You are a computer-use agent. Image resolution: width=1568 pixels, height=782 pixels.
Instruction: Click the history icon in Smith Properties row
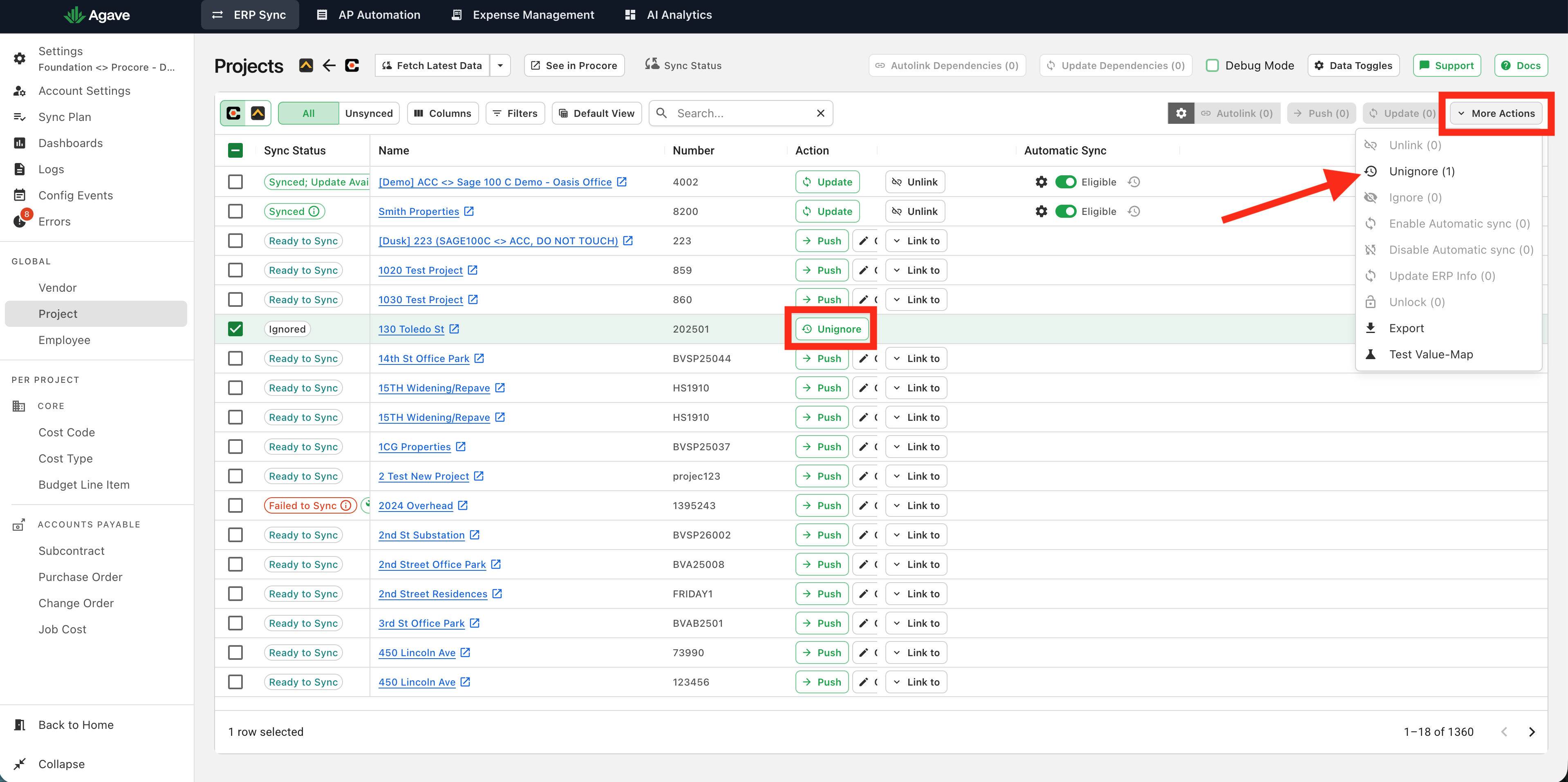click(x=1133, y=211)
